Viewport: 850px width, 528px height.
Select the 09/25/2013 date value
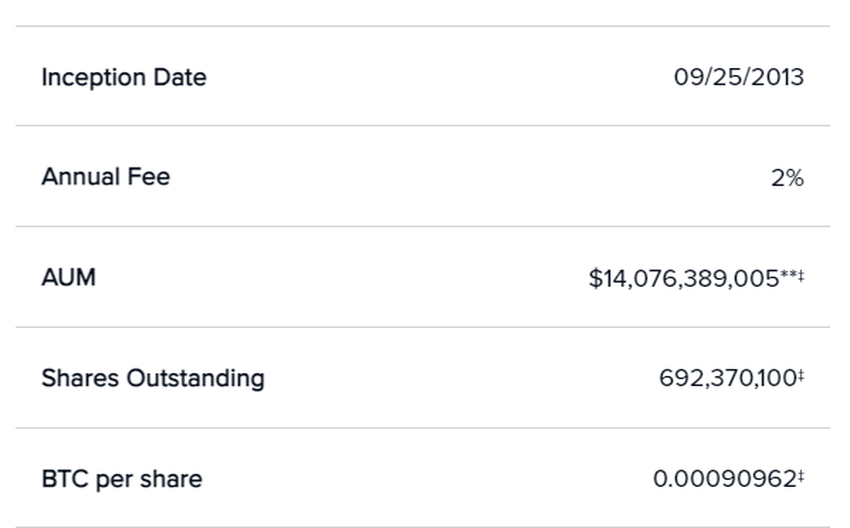[738, 77]
